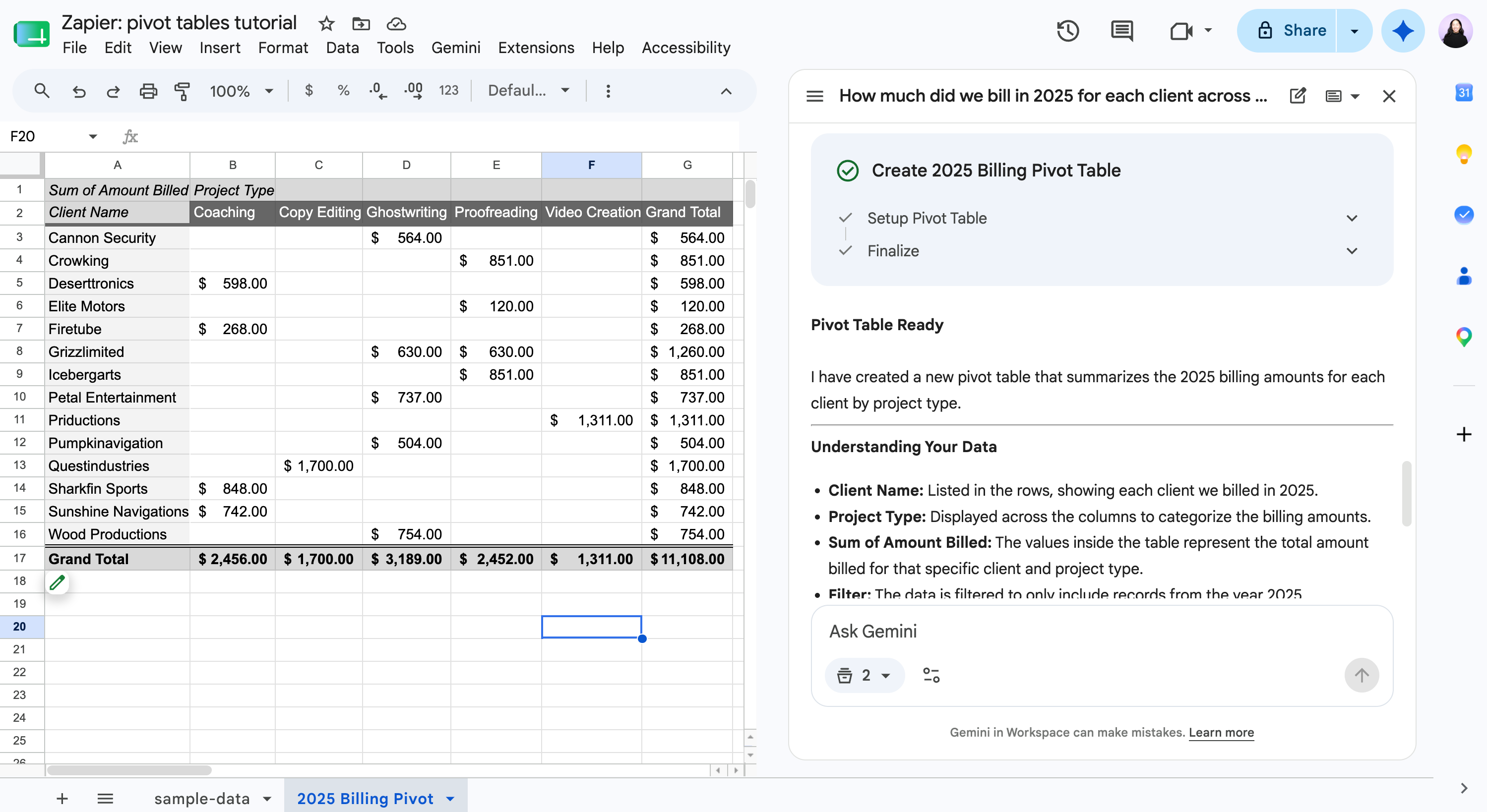Open Contacts in side panel
The image size is (1487, 812).
1463,276
